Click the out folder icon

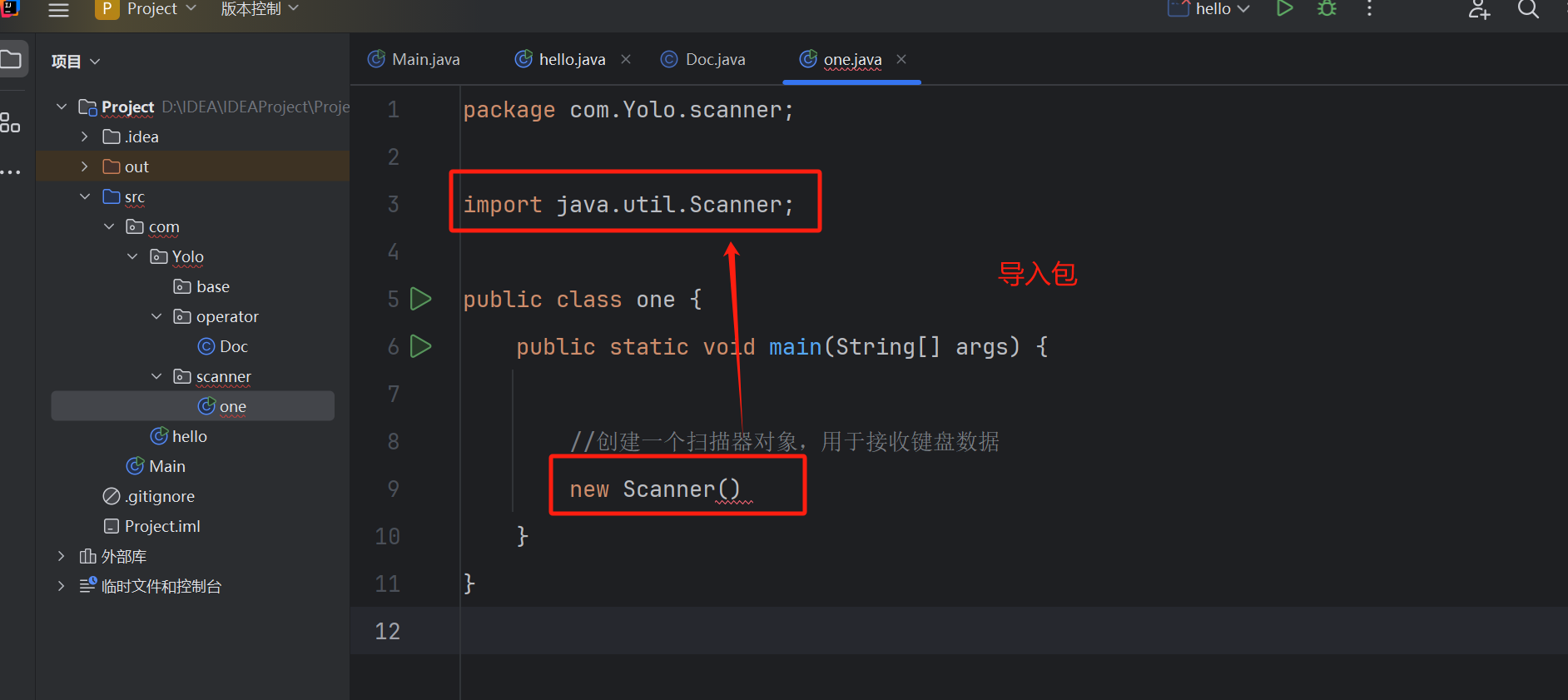coord(112,166)
